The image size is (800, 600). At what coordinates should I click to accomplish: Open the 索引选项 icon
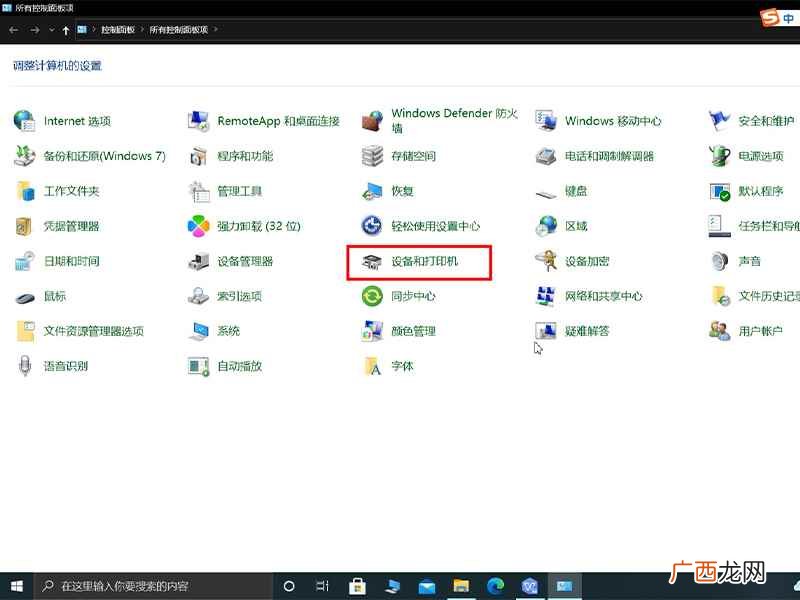click(198, 296)
